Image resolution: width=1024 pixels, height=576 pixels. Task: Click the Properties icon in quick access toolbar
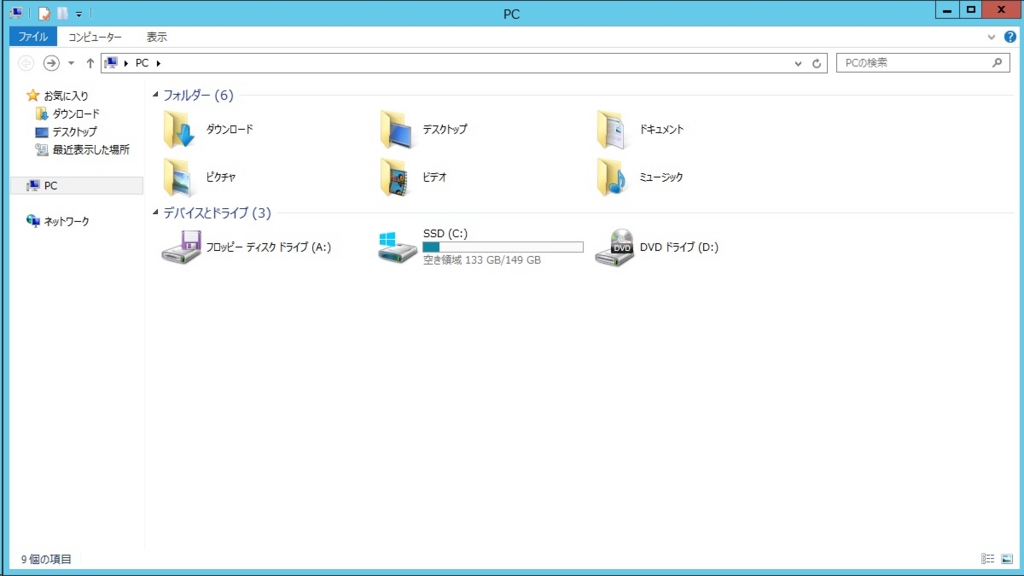(x=44, y=13)
